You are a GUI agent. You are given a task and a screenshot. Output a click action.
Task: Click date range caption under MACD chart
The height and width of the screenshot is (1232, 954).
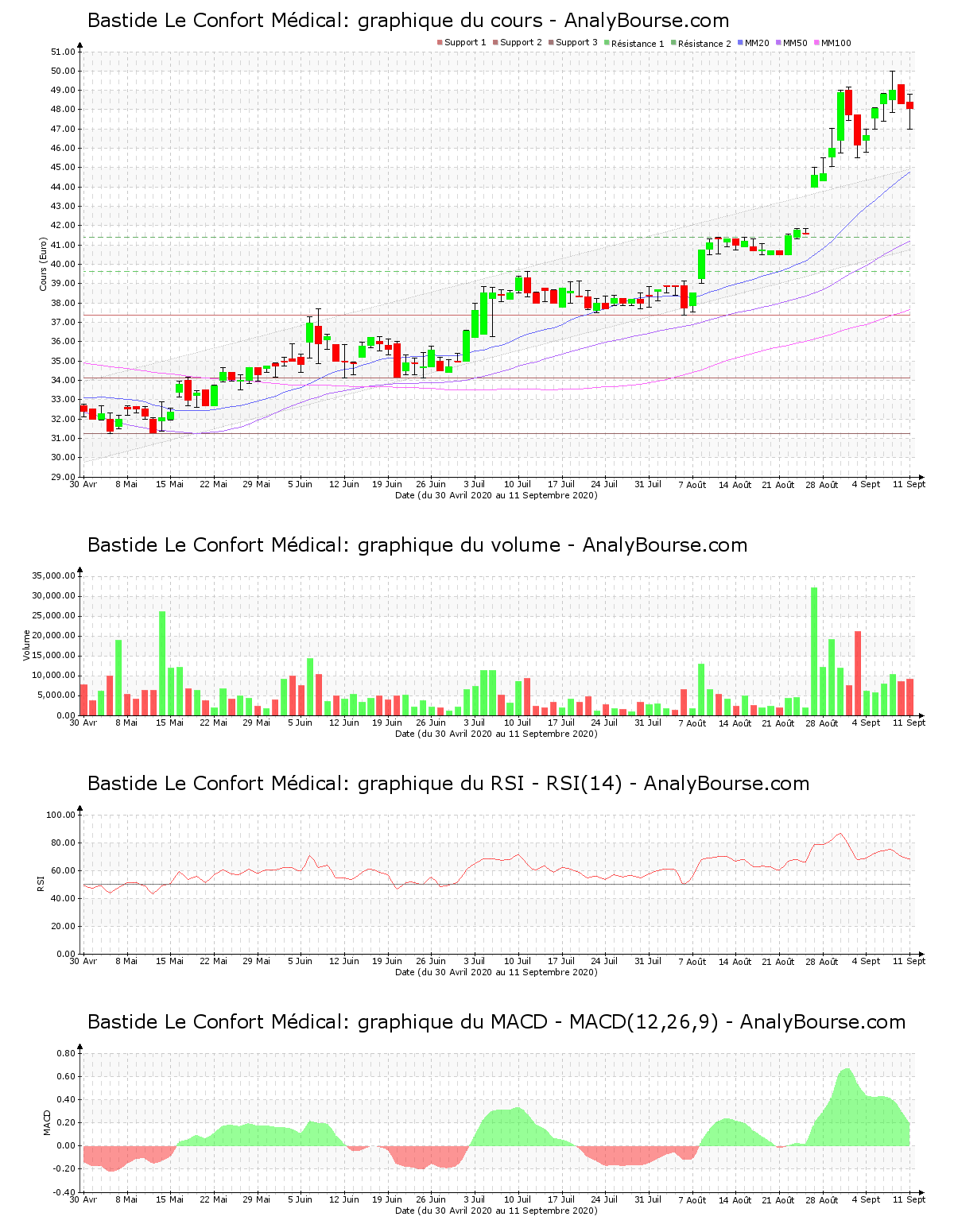click(496, 1211)
